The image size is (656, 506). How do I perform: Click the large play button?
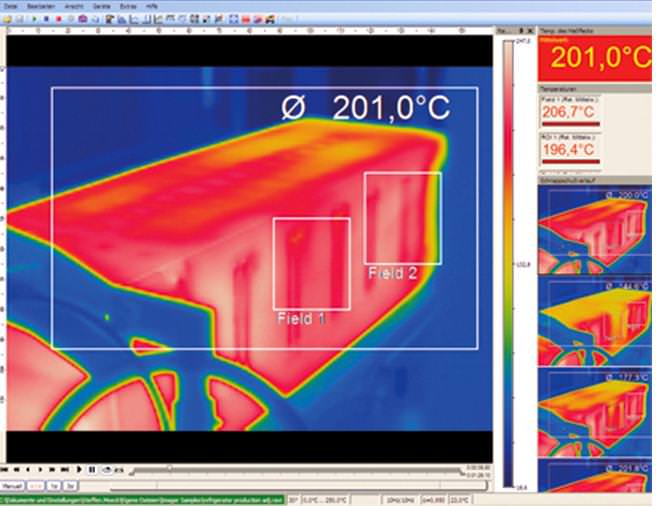(79, 470)
